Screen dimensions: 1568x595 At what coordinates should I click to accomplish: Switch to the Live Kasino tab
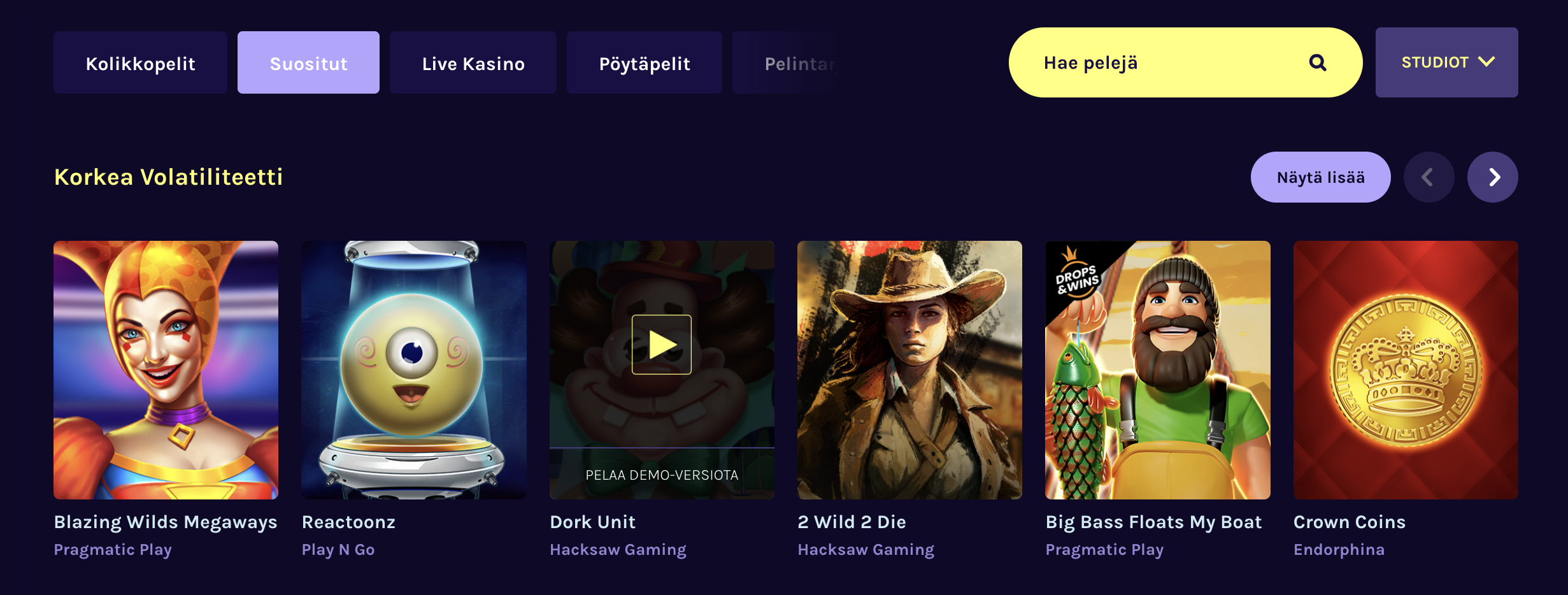473,63
